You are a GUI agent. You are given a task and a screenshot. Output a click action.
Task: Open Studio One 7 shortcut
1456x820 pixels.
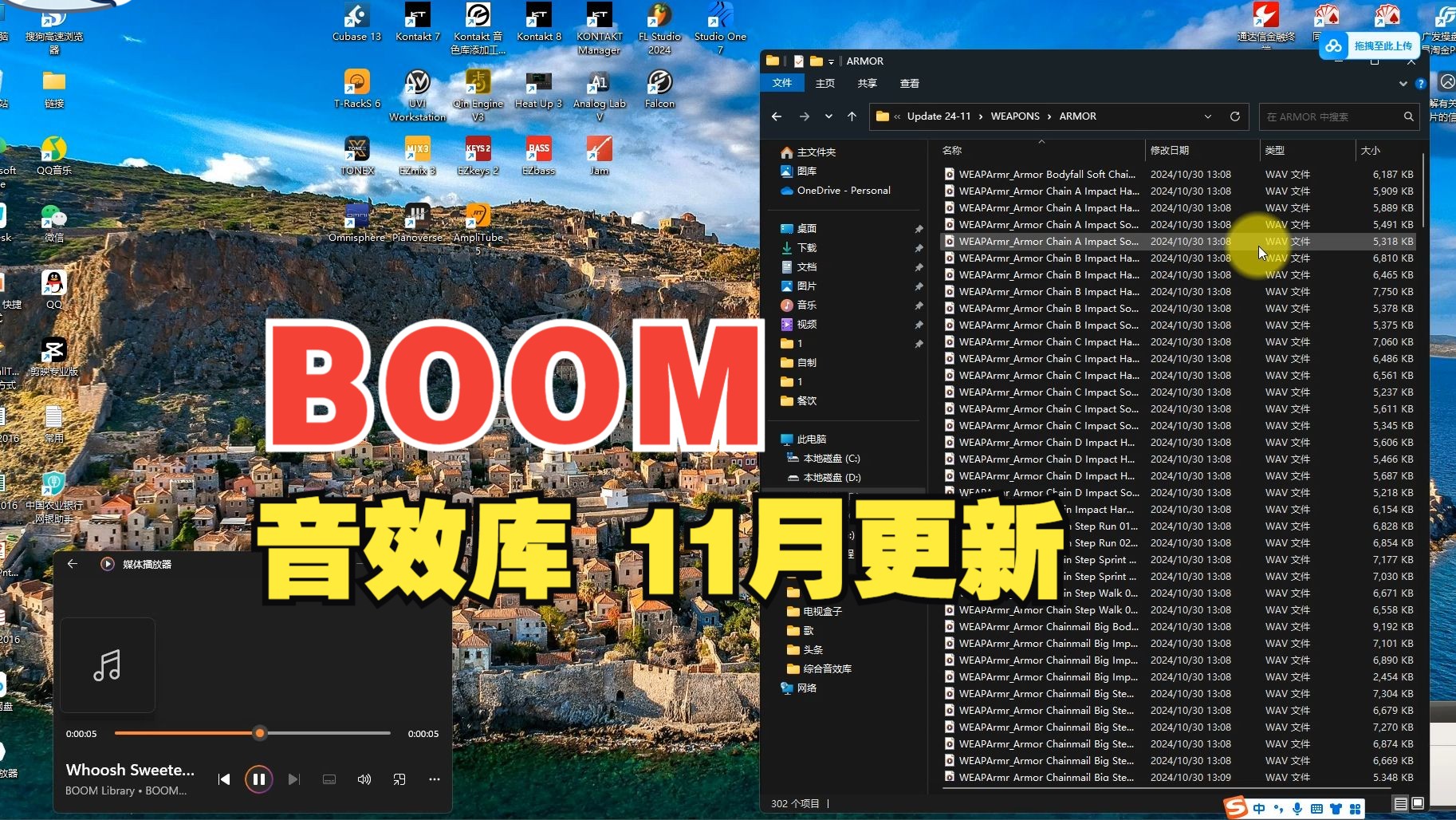click(720, 29)
